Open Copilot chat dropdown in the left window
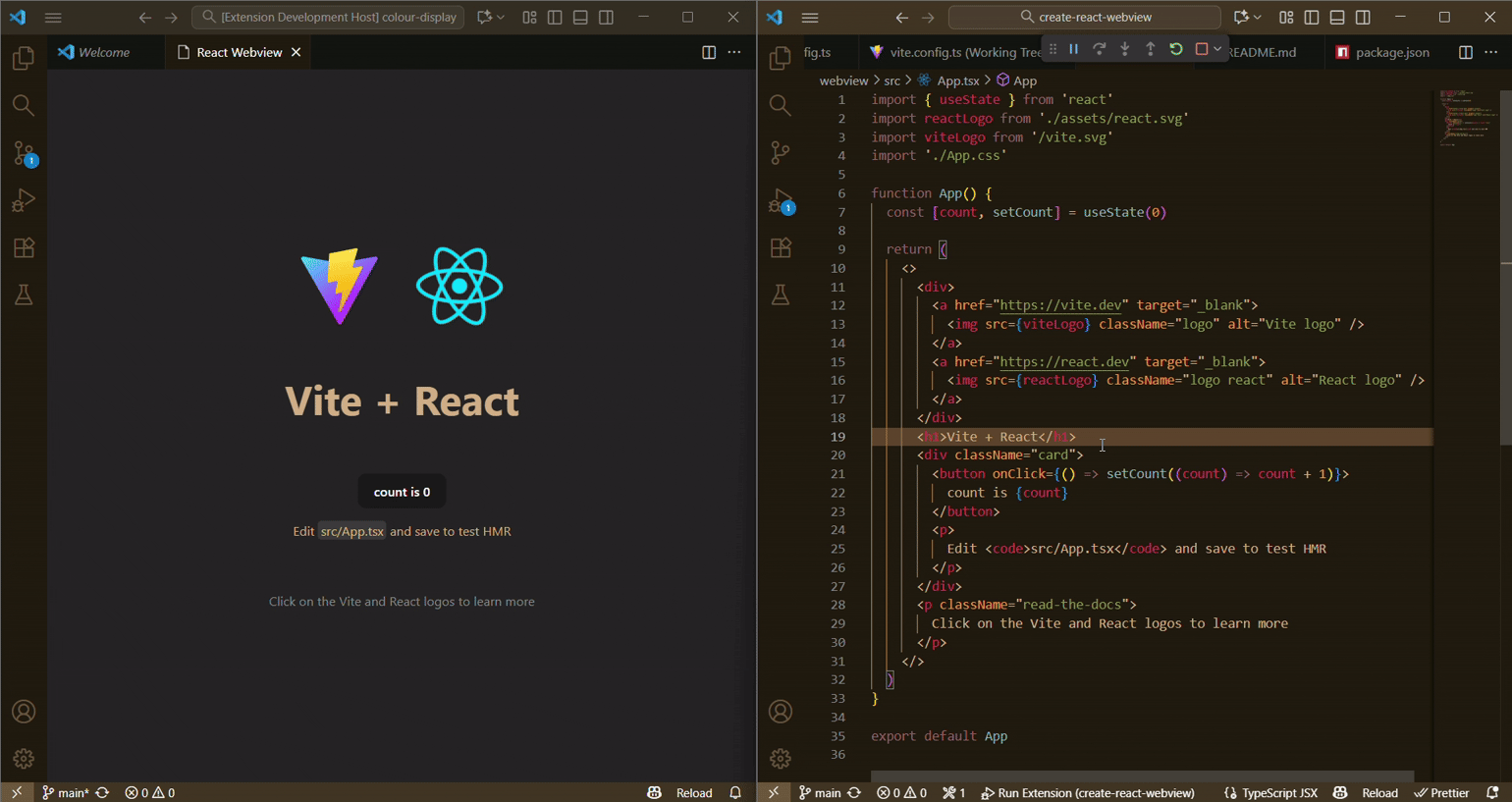The image size is (1512, 802). [501, 18]
